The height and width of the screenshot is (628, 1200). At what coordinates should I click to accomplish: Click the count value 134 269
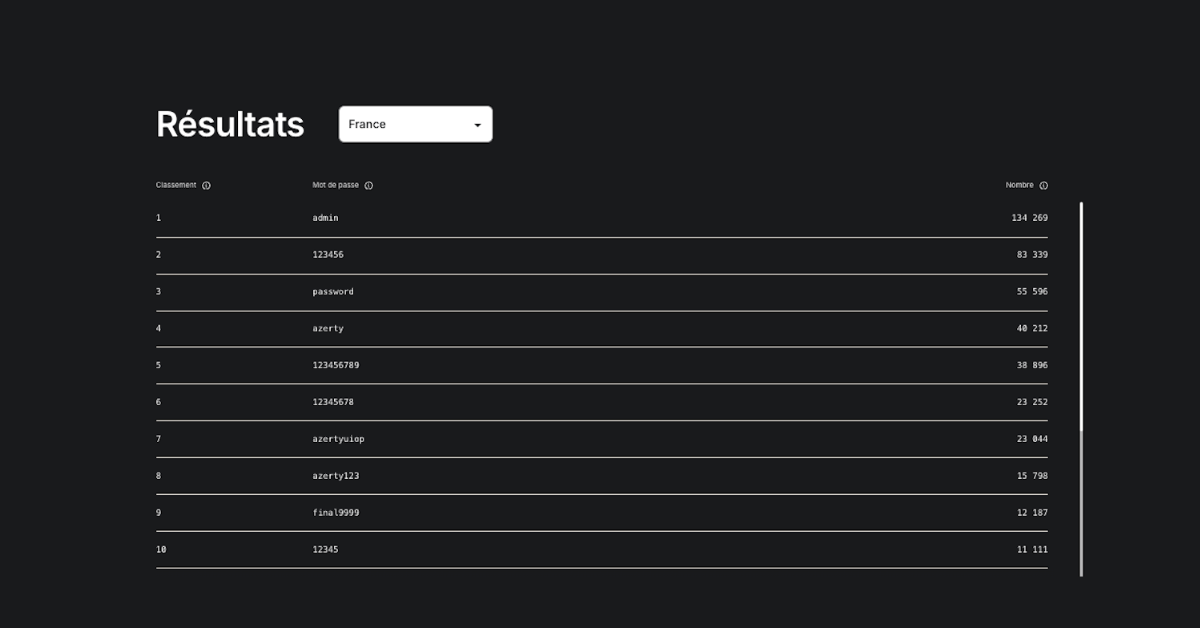1029,218
